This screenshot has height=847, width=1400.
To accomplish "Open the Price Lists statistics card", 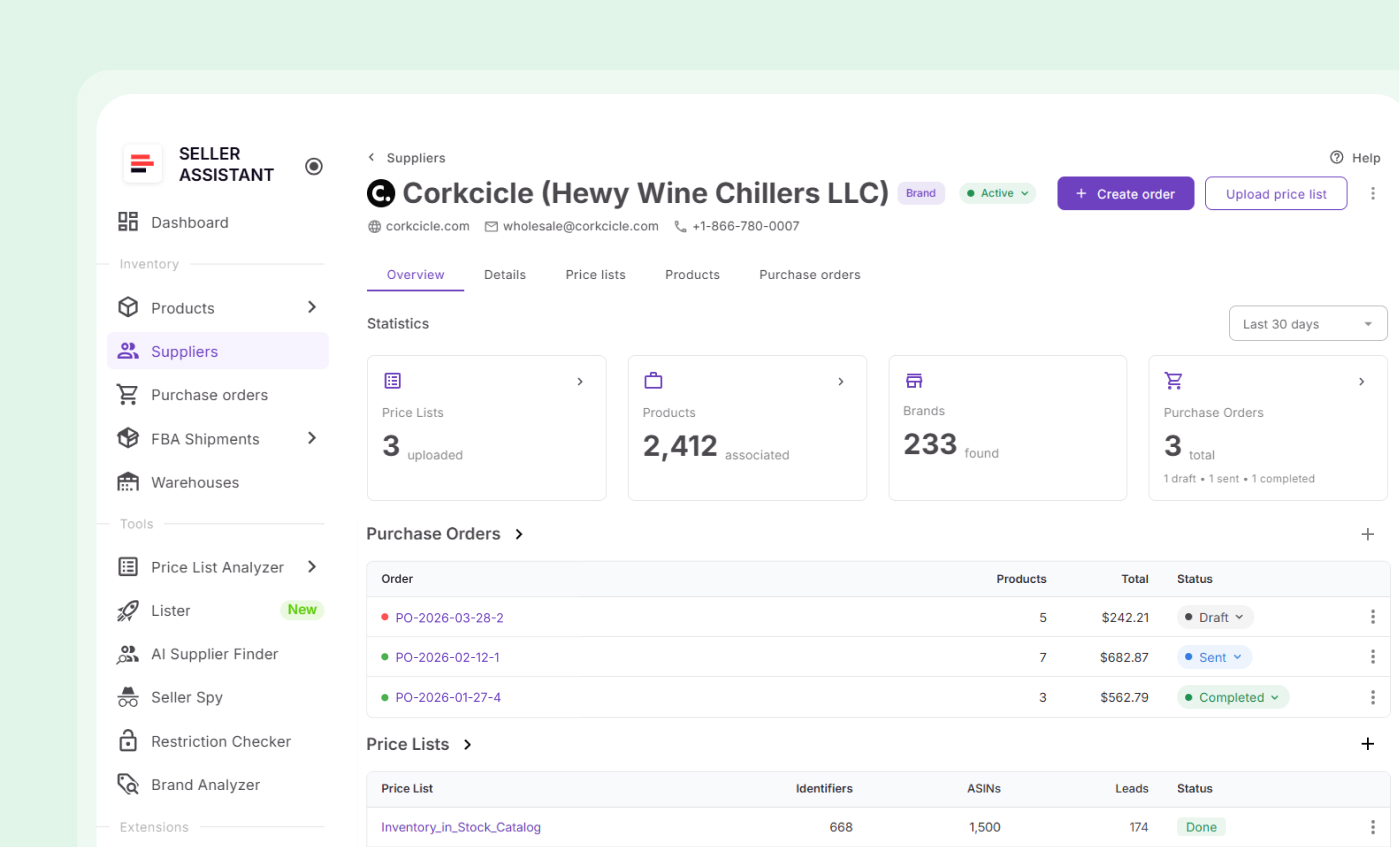I will click(486, 428).
